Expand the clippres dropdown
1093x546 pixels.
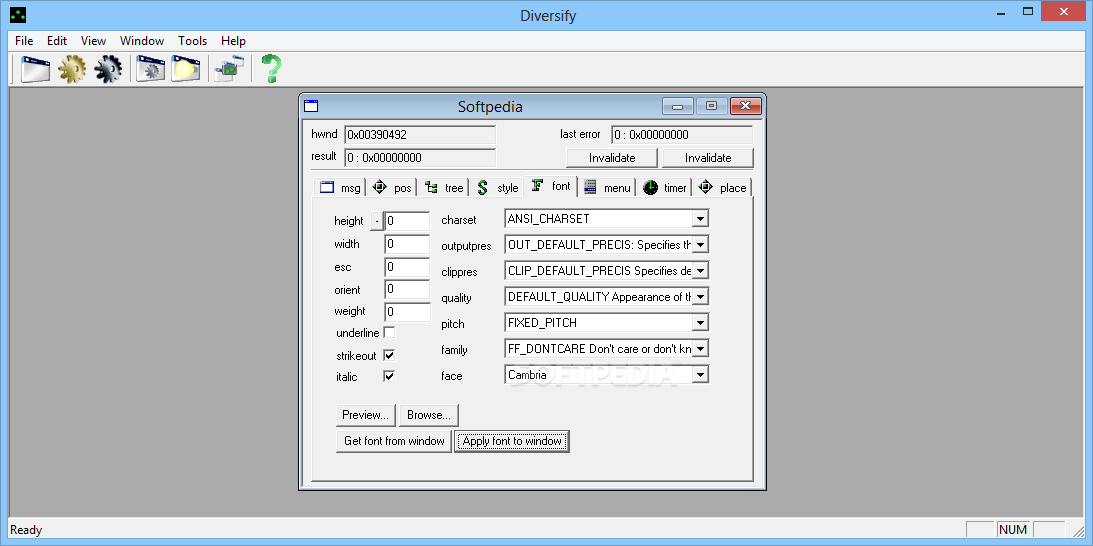[701, 271]
